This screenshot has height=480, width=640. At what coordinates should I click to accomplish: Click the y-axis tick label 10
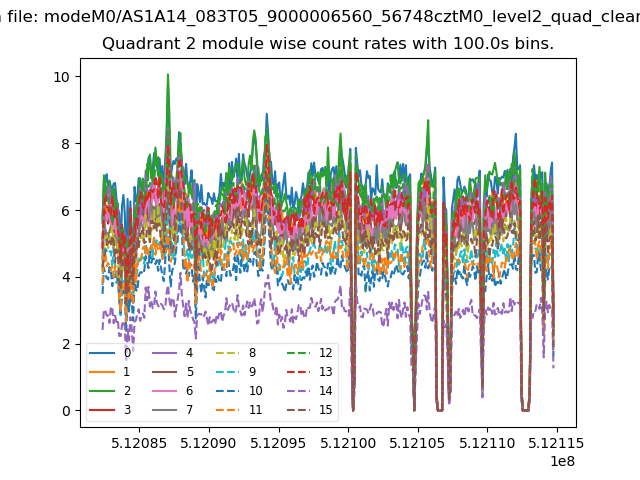[62, 77]
